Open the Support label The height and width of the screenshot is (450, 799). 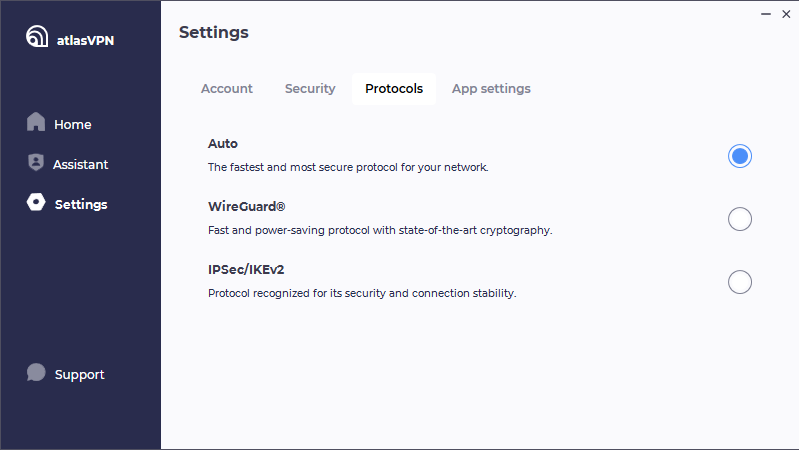(x=79, y=375)
